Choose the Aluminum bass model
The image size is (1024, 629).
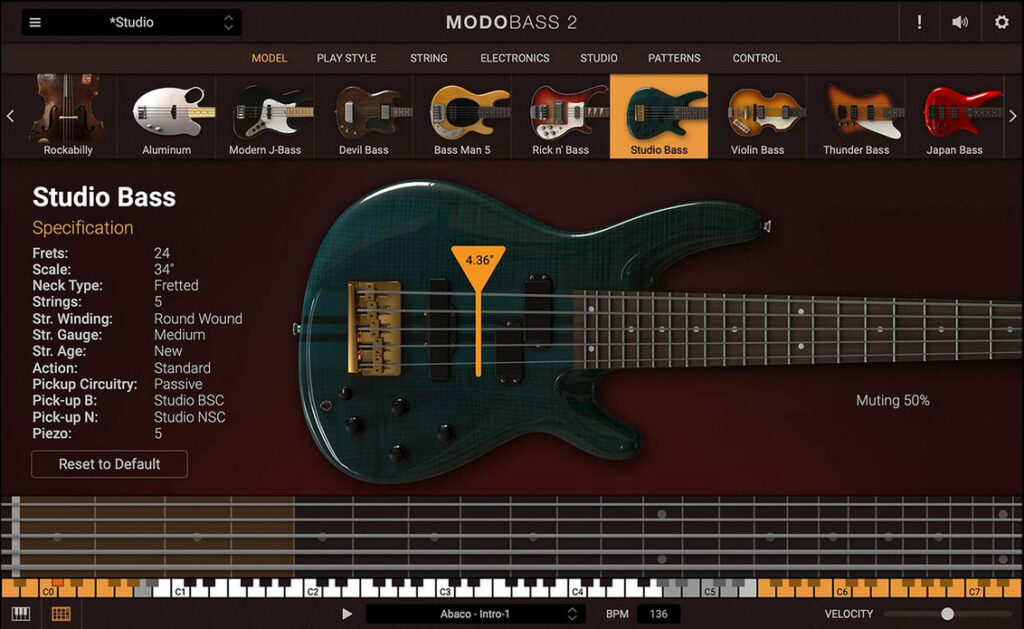[167, 116]
